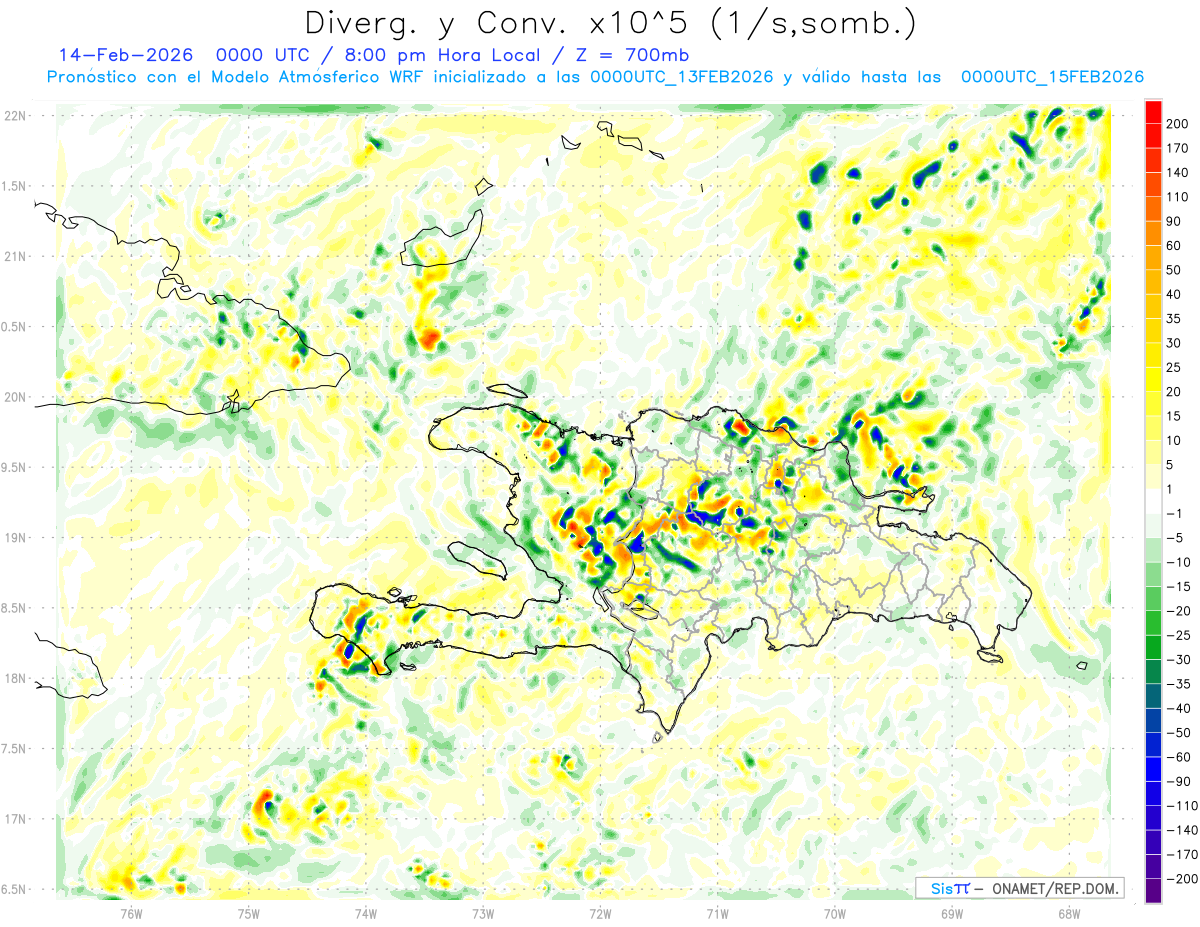Image resolution: width=1200 pixels, height=927 pixels.
Task: Click the '8.5N' latitude label
Action: click(x=15, y=608)
